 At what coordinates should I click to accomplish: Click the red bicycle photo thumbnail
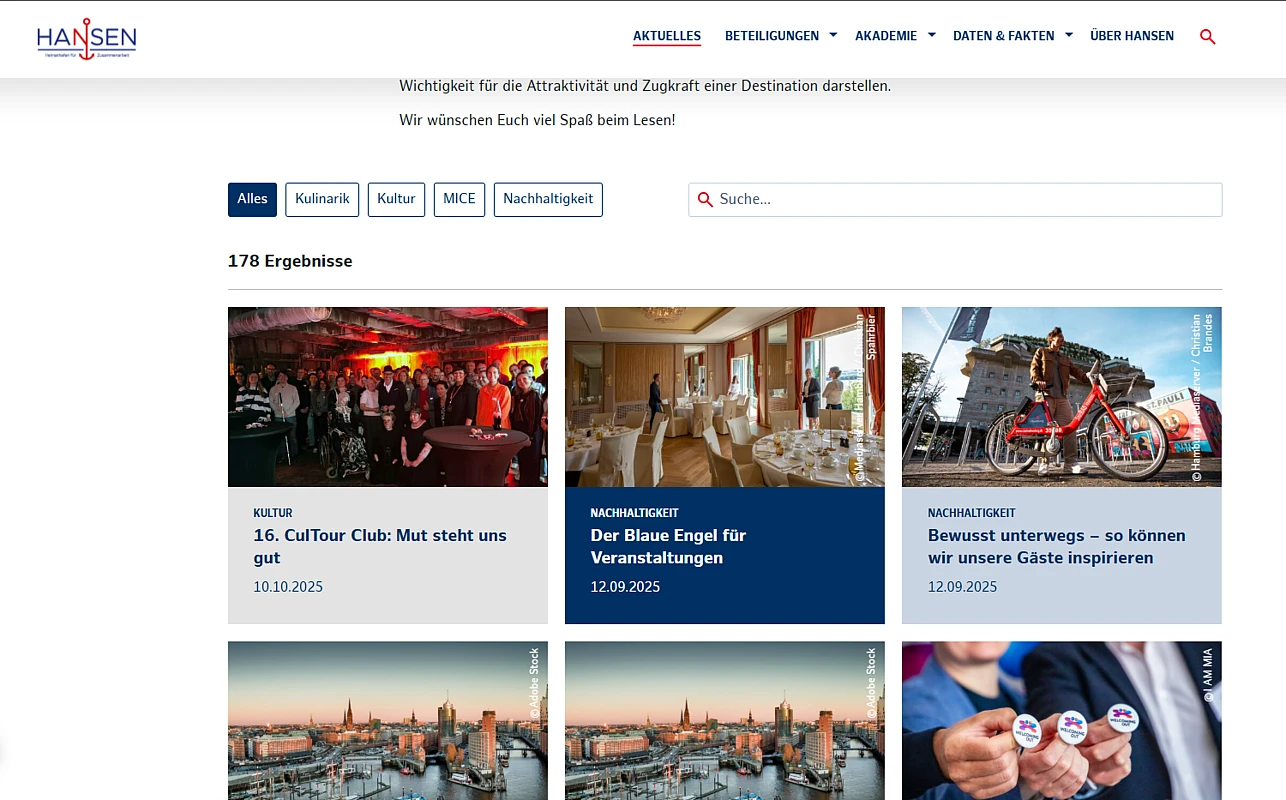click(1061, 397)
